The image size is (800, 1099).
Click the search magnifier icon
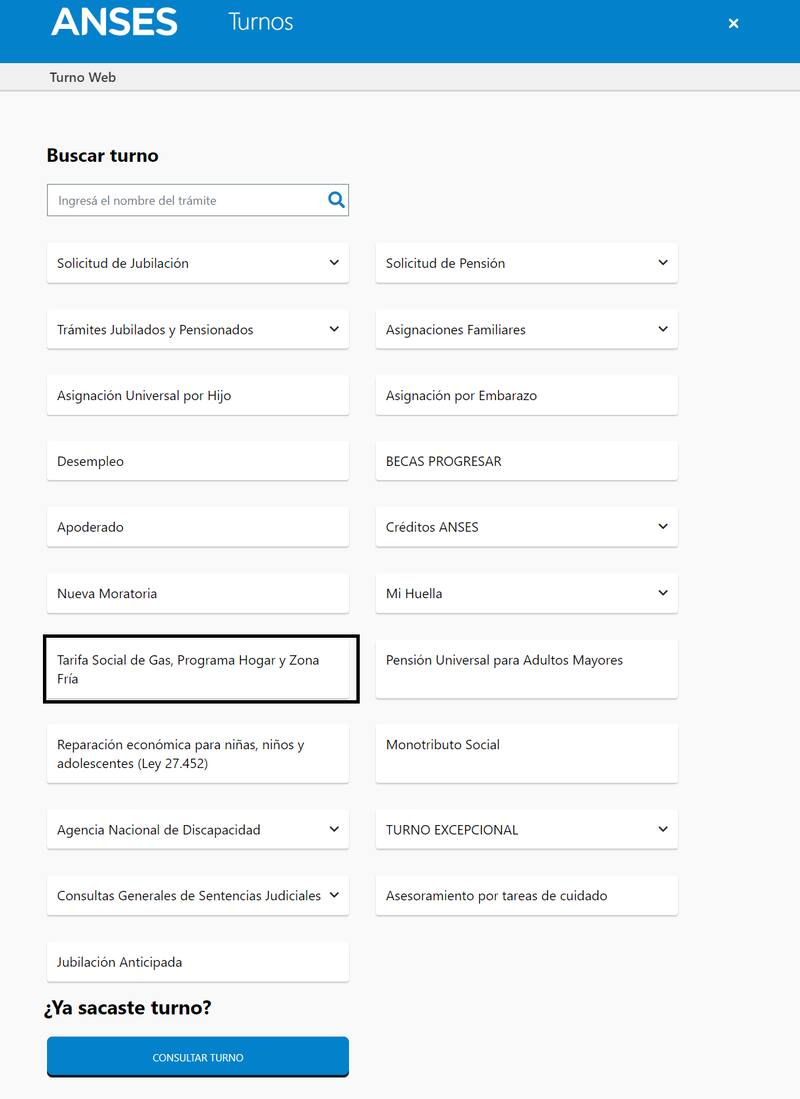click(336, 200)
